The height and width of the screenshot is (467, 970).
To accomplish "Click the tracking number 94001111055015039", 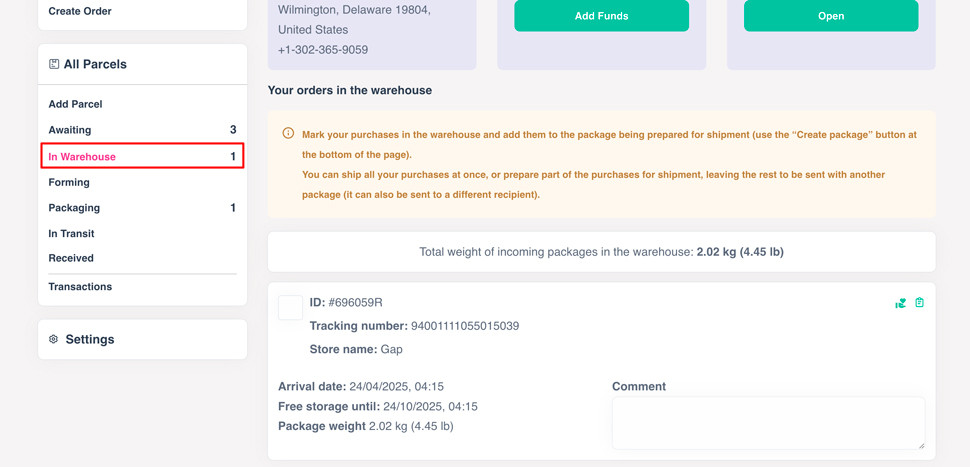I will tap(465, 326).
